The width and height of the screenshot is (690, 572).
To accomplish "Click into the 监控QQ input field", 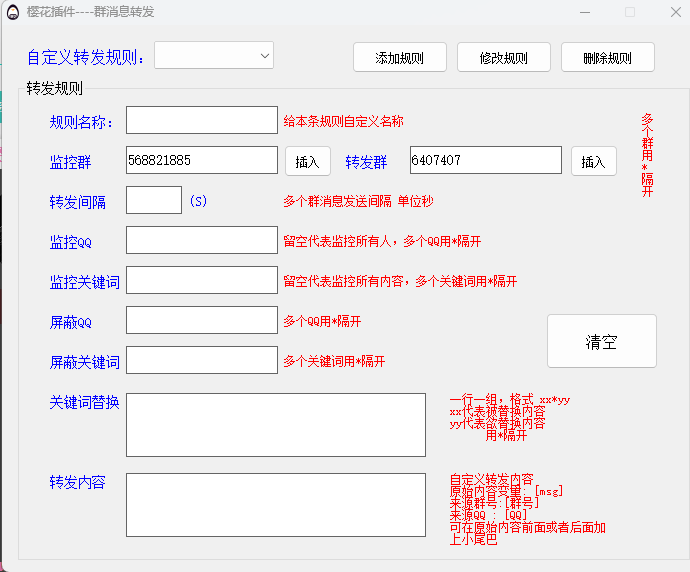I will (201, 240).
